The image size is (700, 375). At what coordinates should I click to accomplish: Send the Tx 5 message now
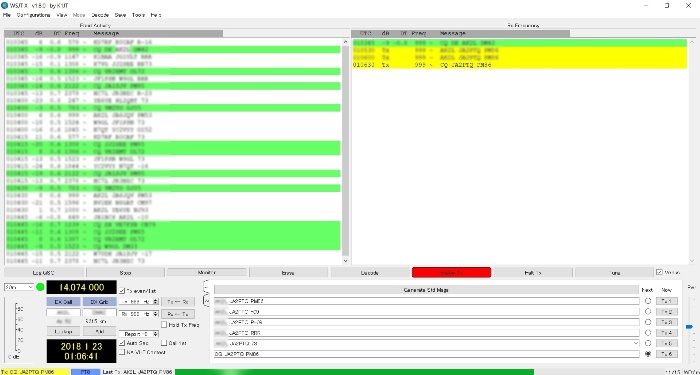click(667, 343)
